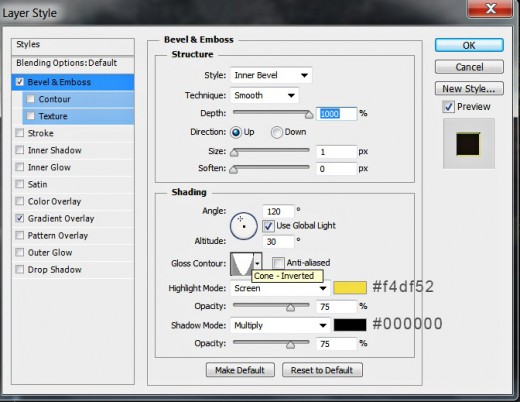This screenshot has width=520, height=402.
Task: Open the Style dropdown showing Inner Bevel
Action: coord(271,75)
